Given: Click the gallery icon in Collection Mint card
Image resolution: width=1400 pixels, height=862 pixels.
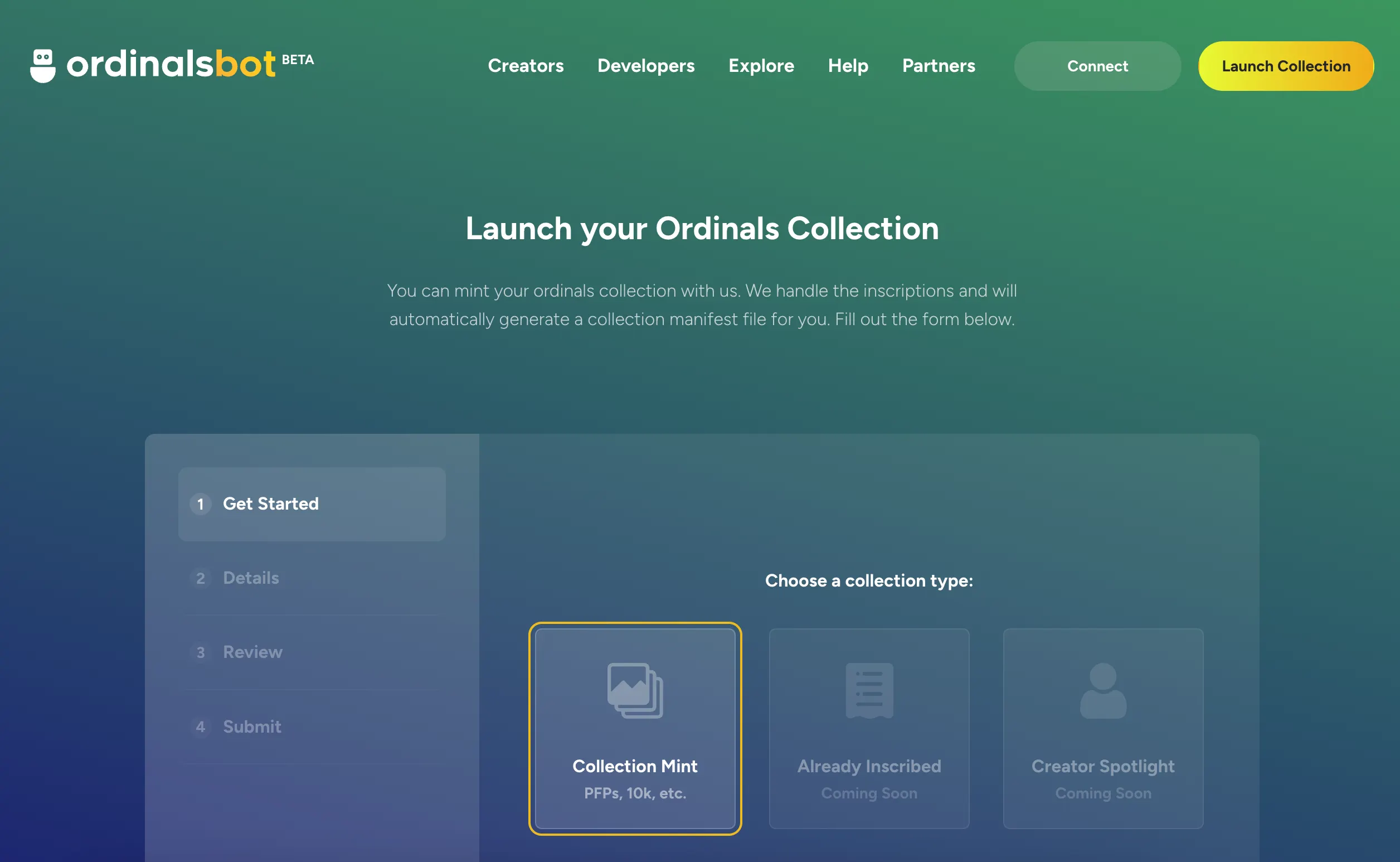Looking at the screenshot, I should [634, 691].
